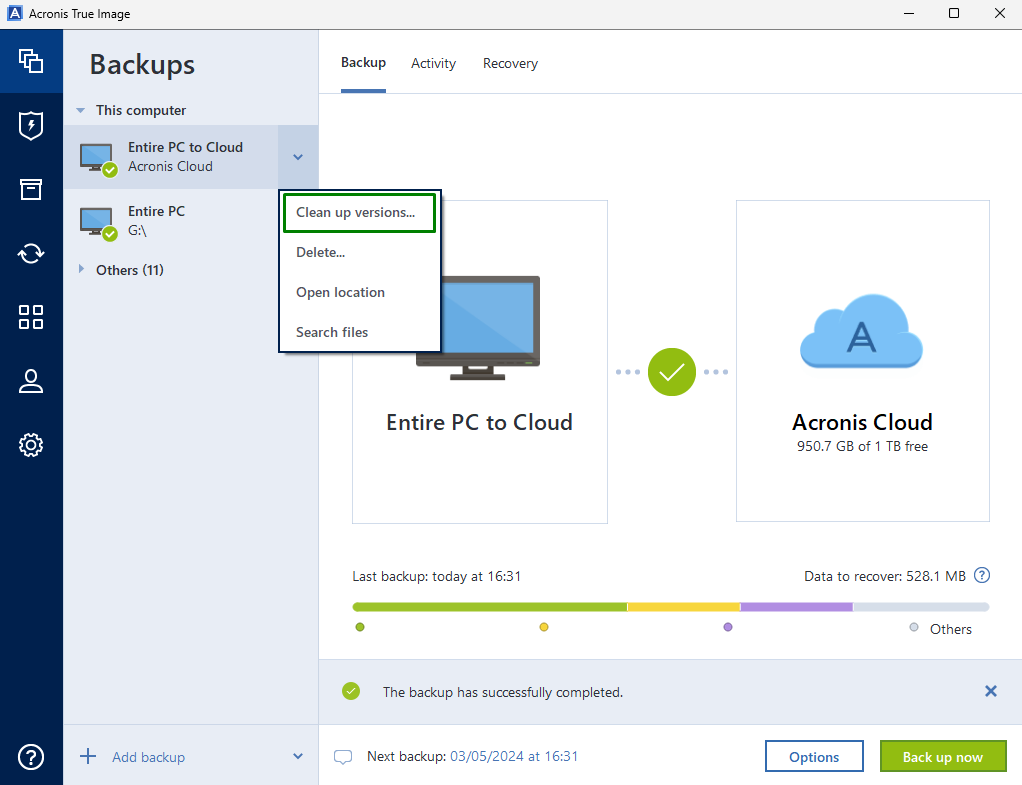
Task: Choose Search files from the context menu
Action: 331,331
